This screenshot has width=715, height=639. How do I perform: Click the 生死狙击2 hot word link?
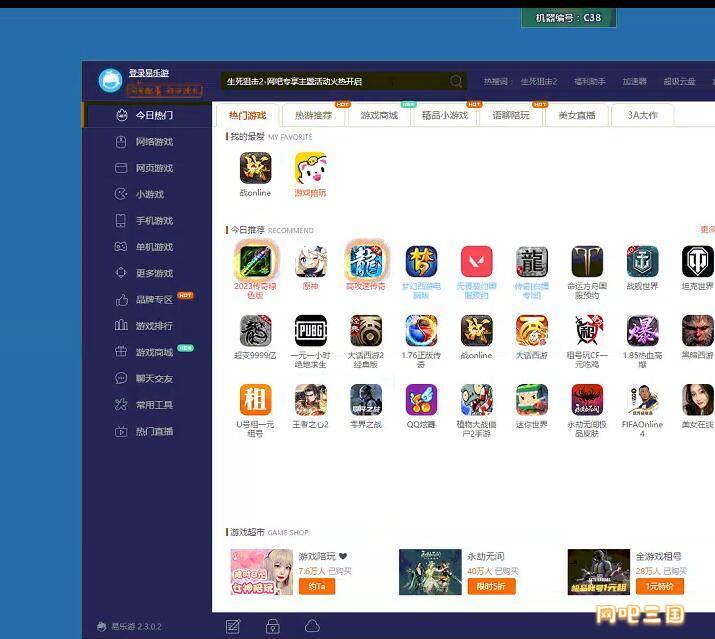pyautogui.click(x=539, y=82)
